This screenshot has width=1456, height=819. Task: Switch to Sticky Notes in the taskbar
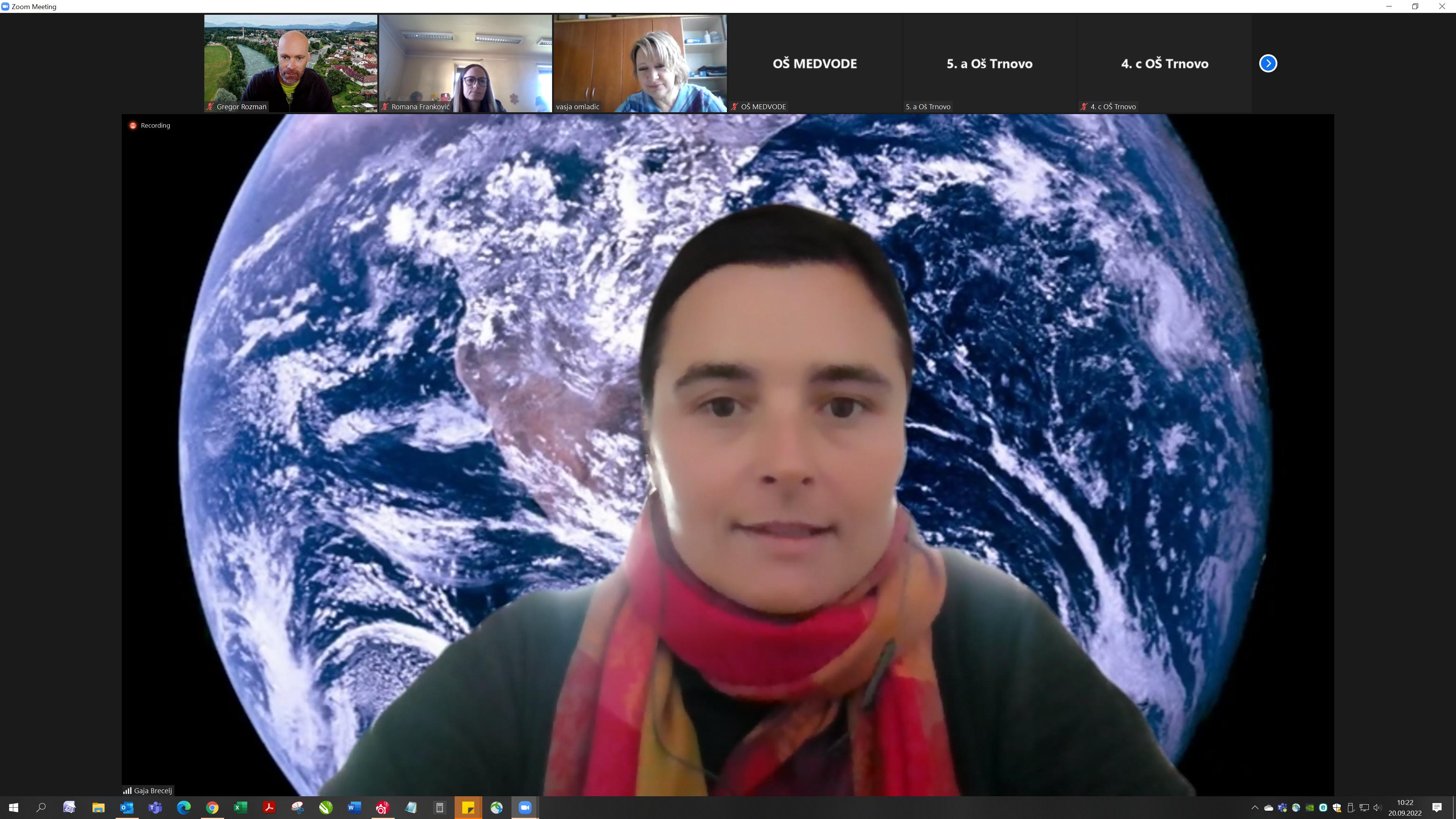click(x=468, y=808)
